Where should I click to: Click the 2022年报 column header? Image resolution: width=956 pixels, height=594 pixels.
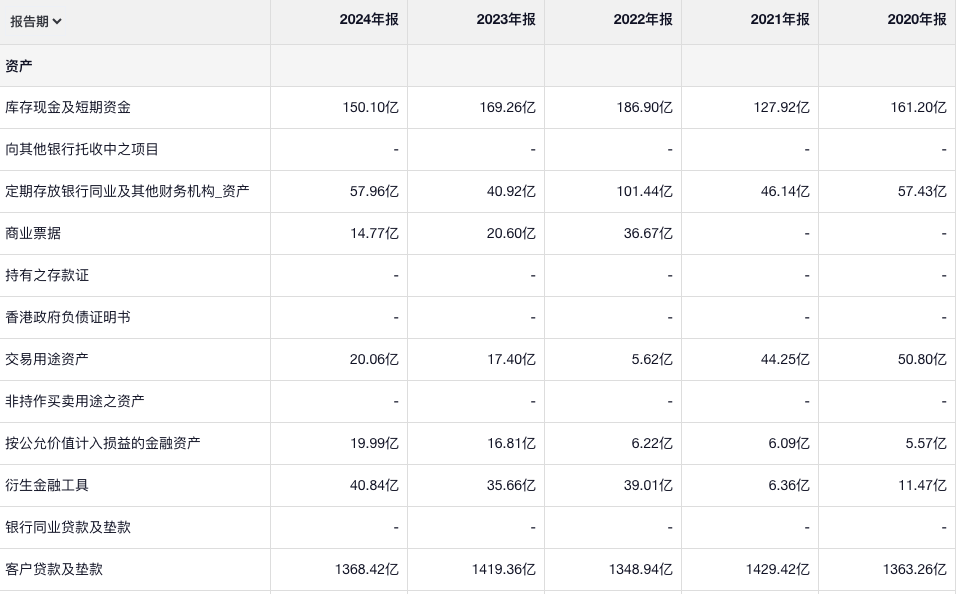[x=642, y=20]
